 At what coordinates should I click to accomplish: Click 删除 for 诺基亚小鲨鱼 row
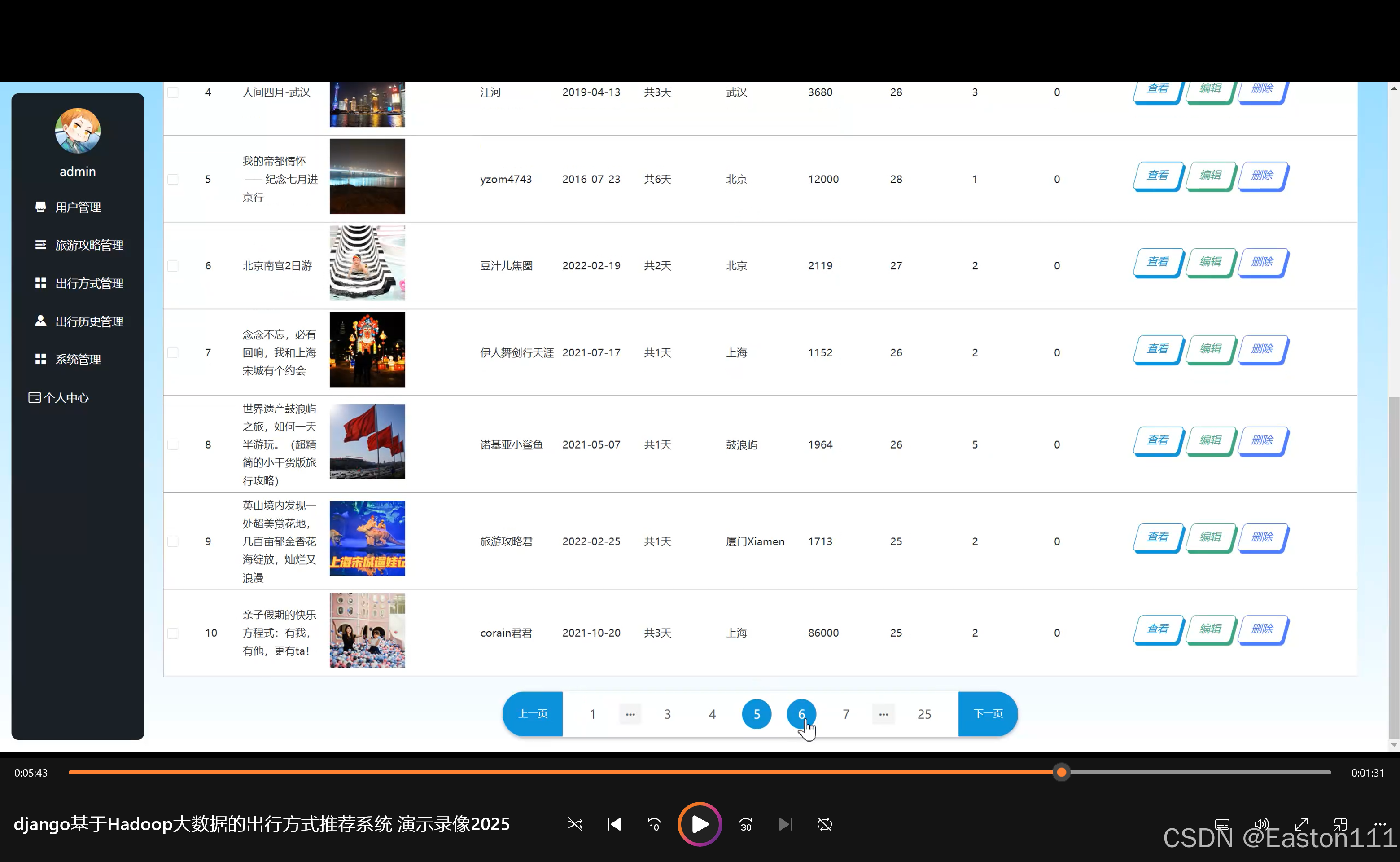[1262, 441]
